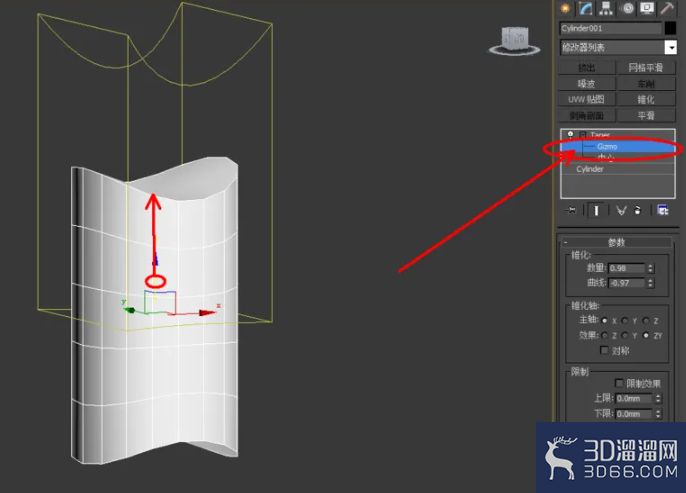Select effect axis Z radio button
686x493 pixels.
click(605, 335)
